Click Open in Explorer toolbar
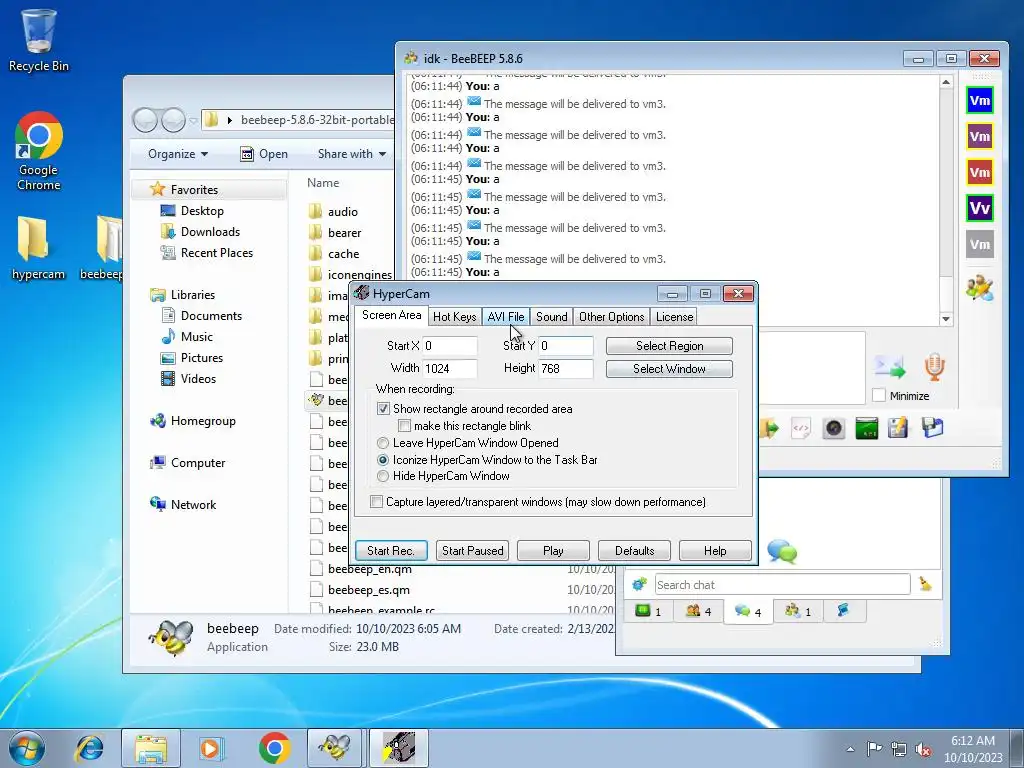The width and height of the screenshot is (1024, 768). pyautogui.click(x=264, y=154)
